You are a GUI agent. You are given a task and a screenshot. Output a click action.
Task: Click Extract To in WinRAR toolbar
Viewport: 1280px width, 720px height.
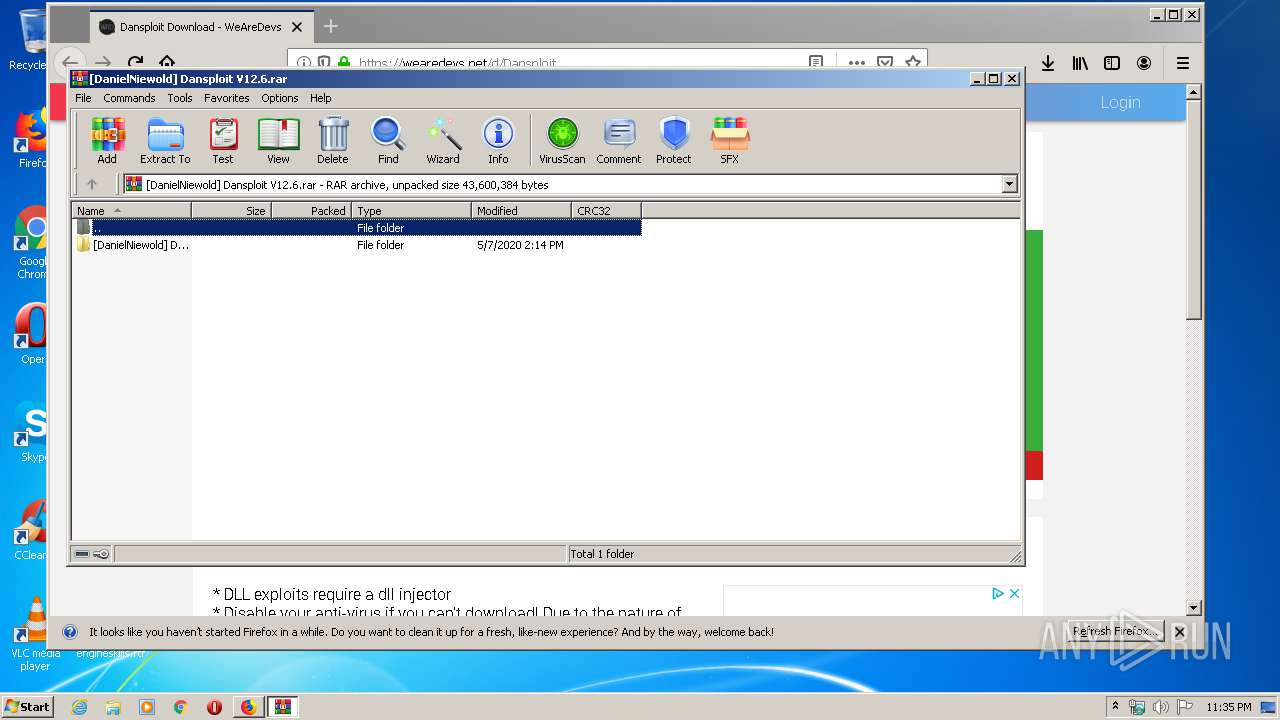[x=165, y=141]
